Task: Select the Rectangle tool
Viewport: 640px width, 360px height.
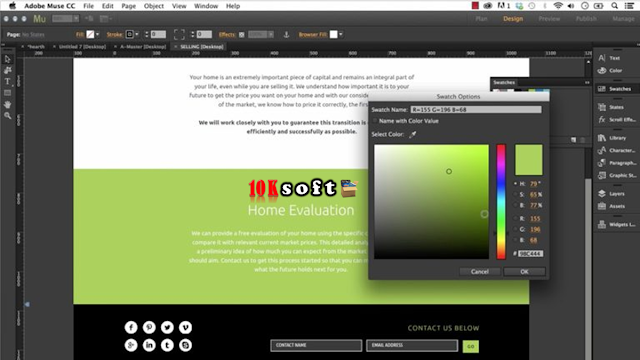Action: coord(7,93)
